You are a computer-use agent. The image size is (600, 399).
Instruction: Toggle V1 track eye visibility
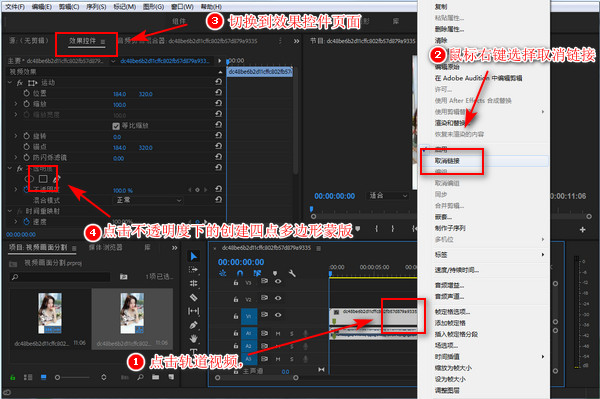(x=278, y=315)
